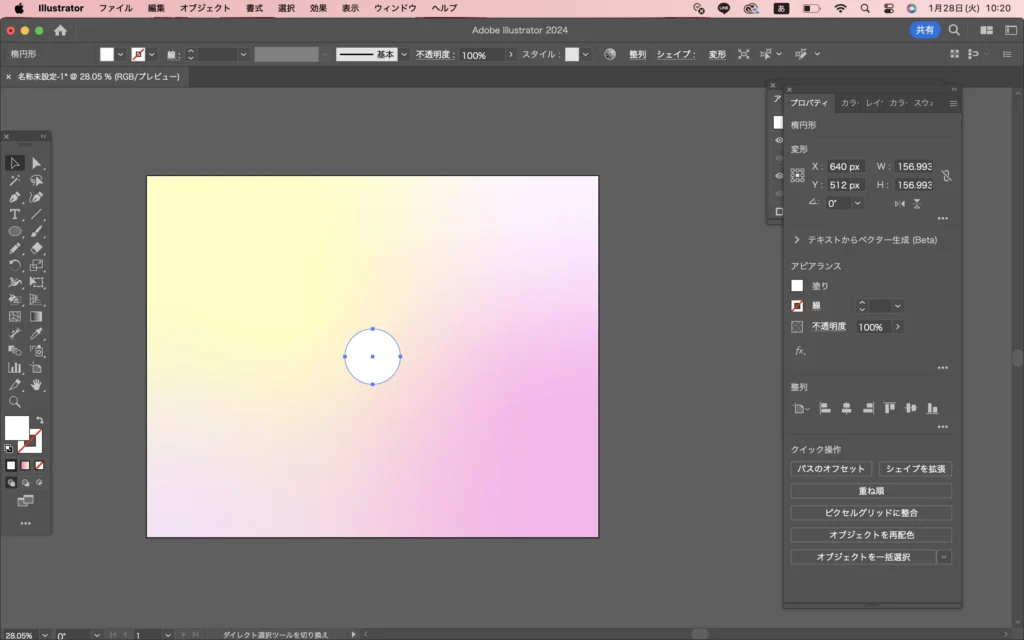
Task: Activate the Eyedropper tool
Action: pyautogui.click(x=36, y=334)
